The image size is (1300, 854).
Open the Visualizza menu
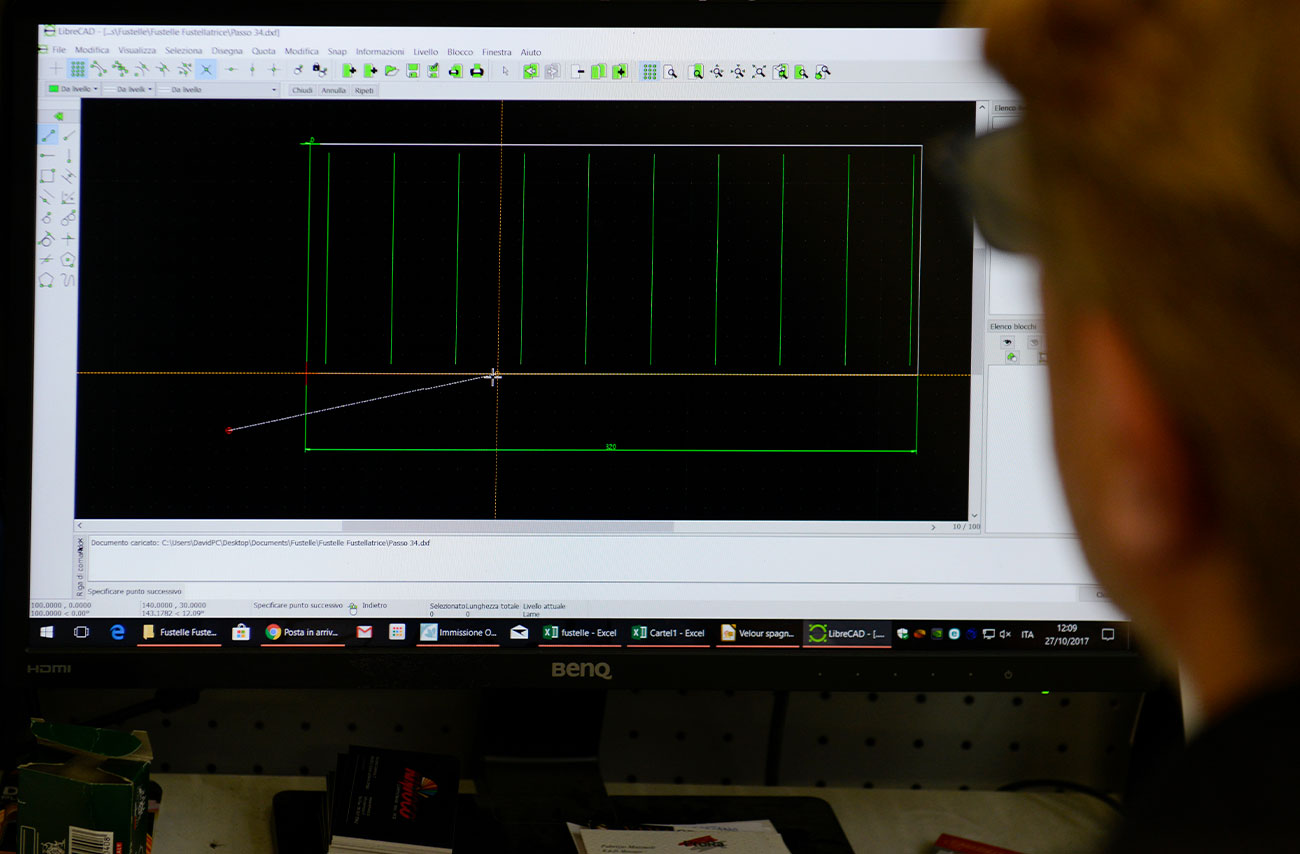(137, 51)
